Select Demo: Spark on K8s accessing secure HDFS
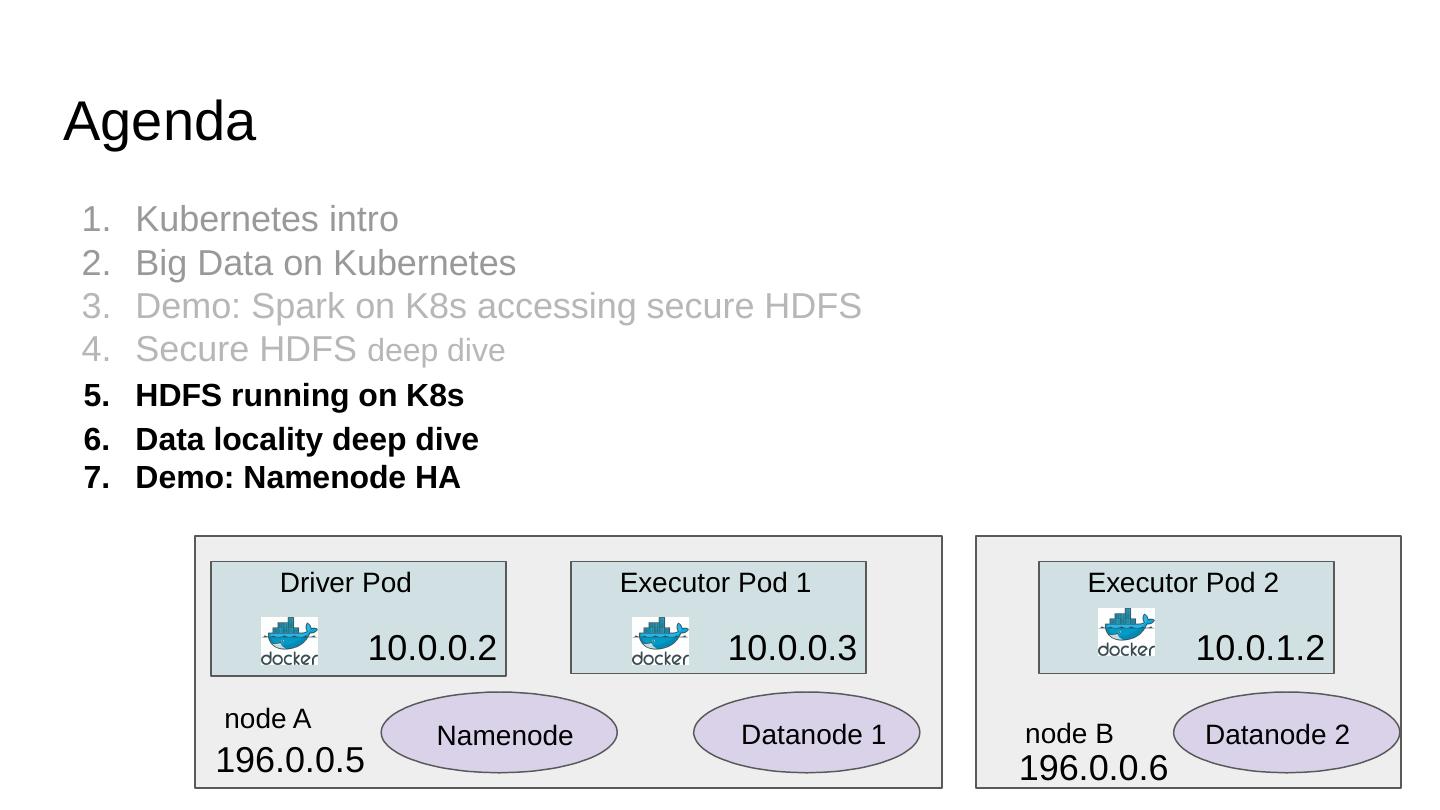 (x=498, y=306)
